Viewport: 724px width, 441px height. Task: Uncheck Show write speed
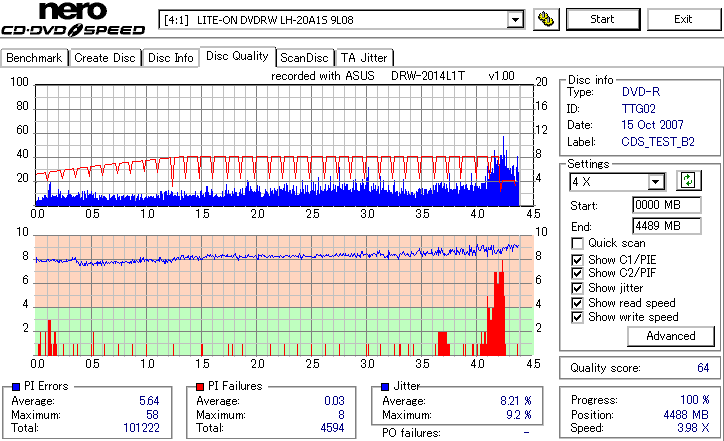pos(577,317)
